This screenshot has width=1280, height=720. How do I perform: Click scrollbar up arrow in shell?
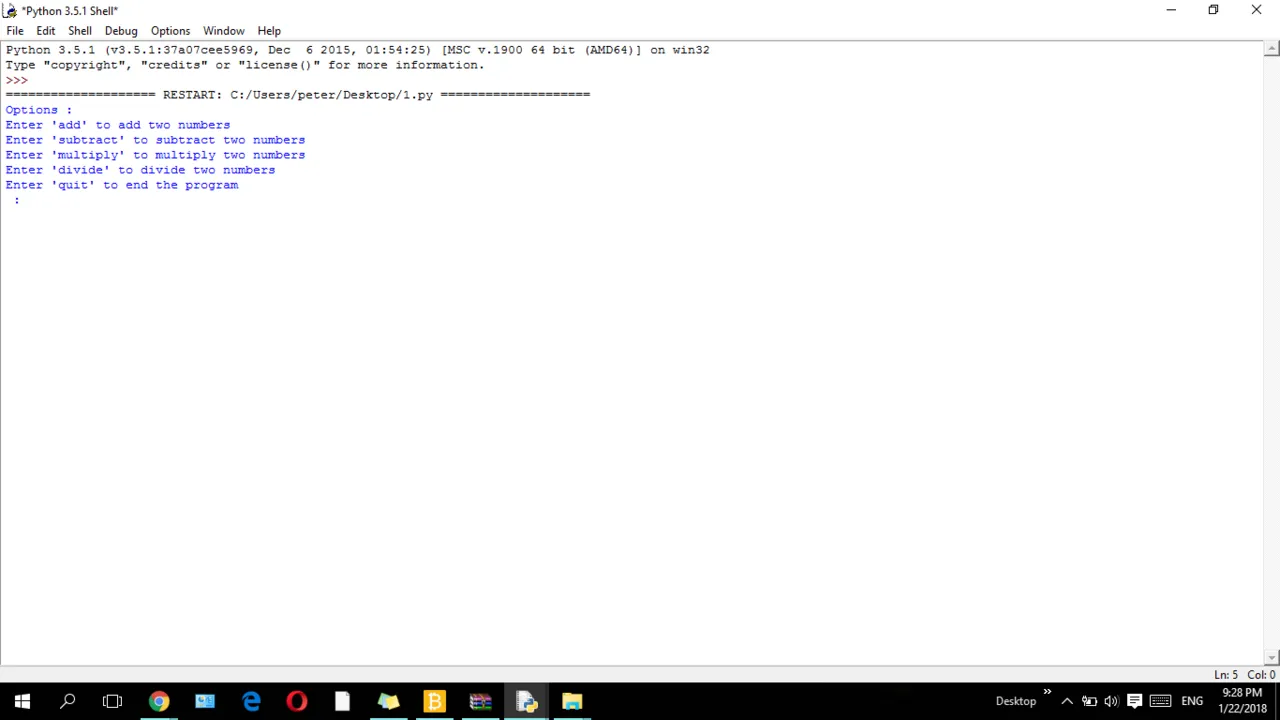[x=1272, y=49]
